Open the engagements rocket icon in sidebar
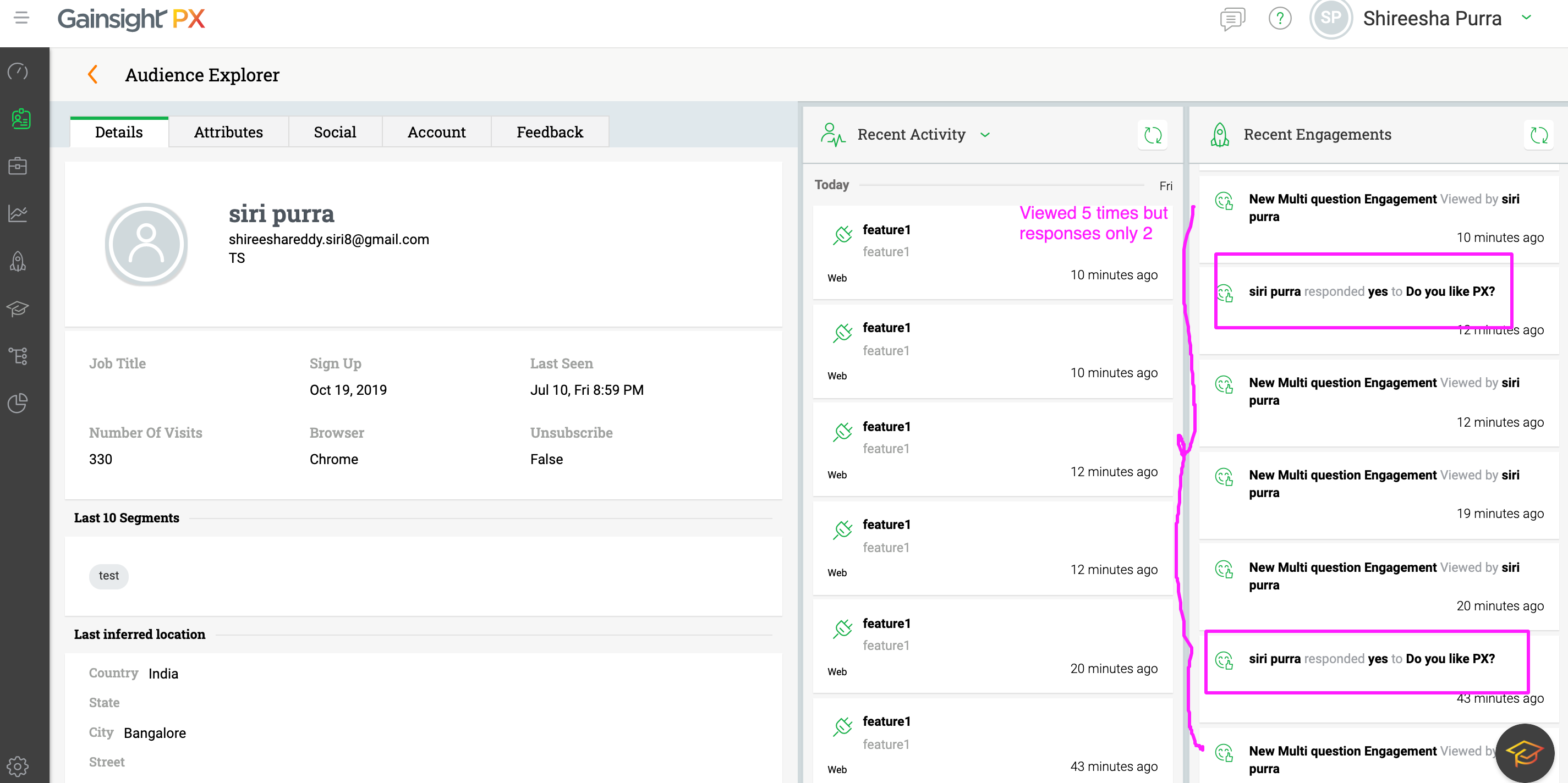The width and height of the screenshot is (1568, 783). click(x=18, y=261)
